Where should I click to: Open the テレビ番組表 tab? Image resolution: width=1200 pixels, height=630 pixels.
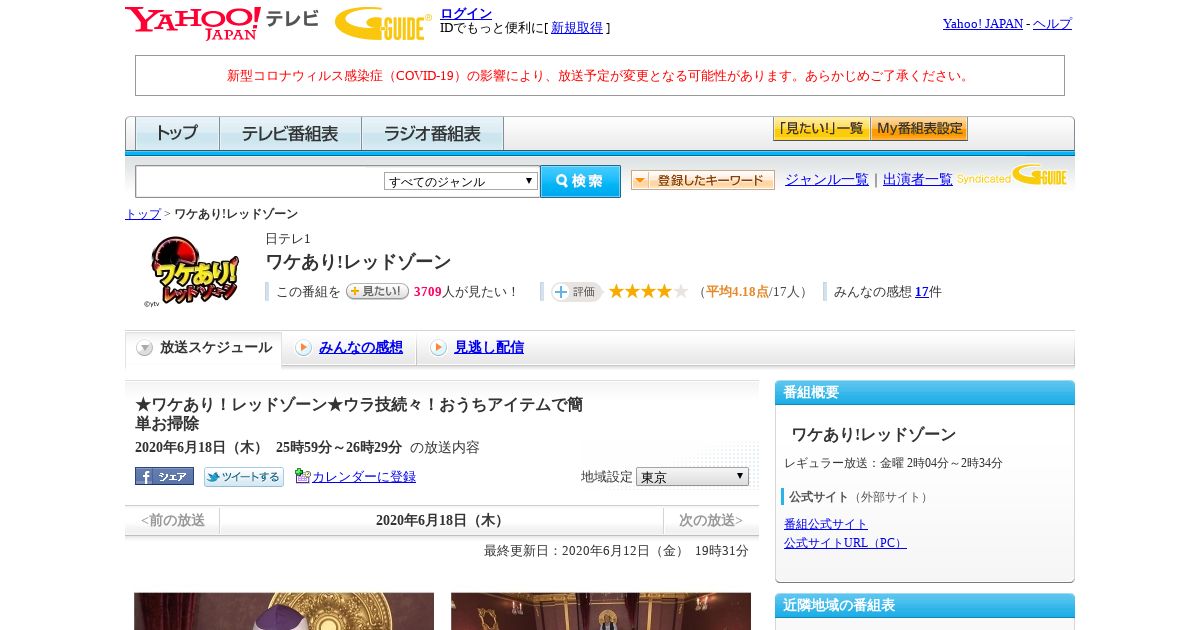(290, 133)
